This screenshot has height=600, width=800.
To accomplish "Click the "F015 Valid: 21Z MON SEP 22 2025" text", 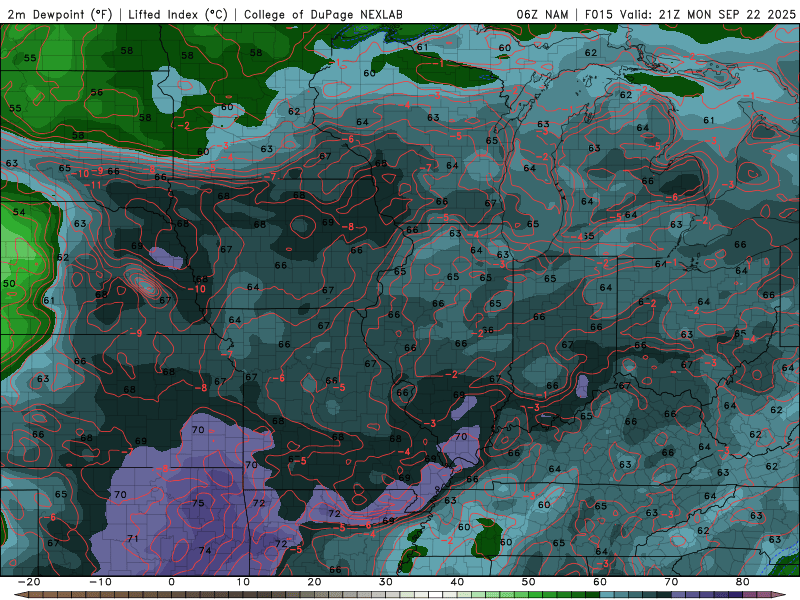I will pos(690,14).
